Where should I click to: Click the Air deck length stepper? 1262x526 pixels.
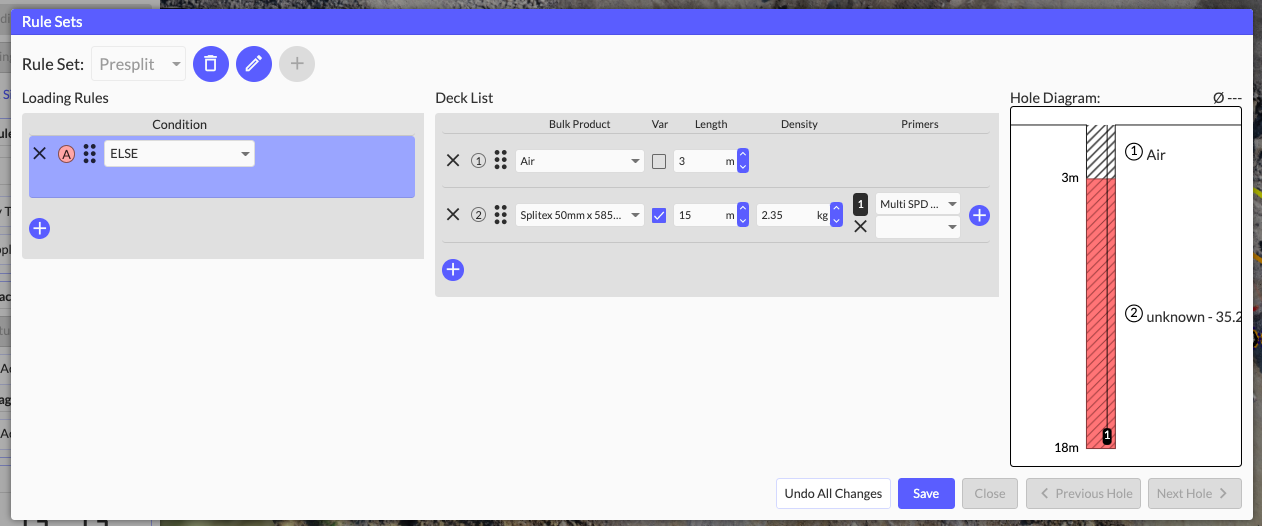(x=743, y=160)
